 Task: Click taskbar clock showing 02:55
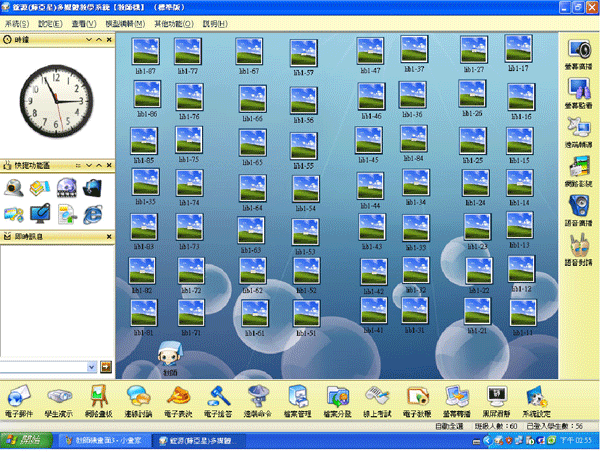[576, 440]
